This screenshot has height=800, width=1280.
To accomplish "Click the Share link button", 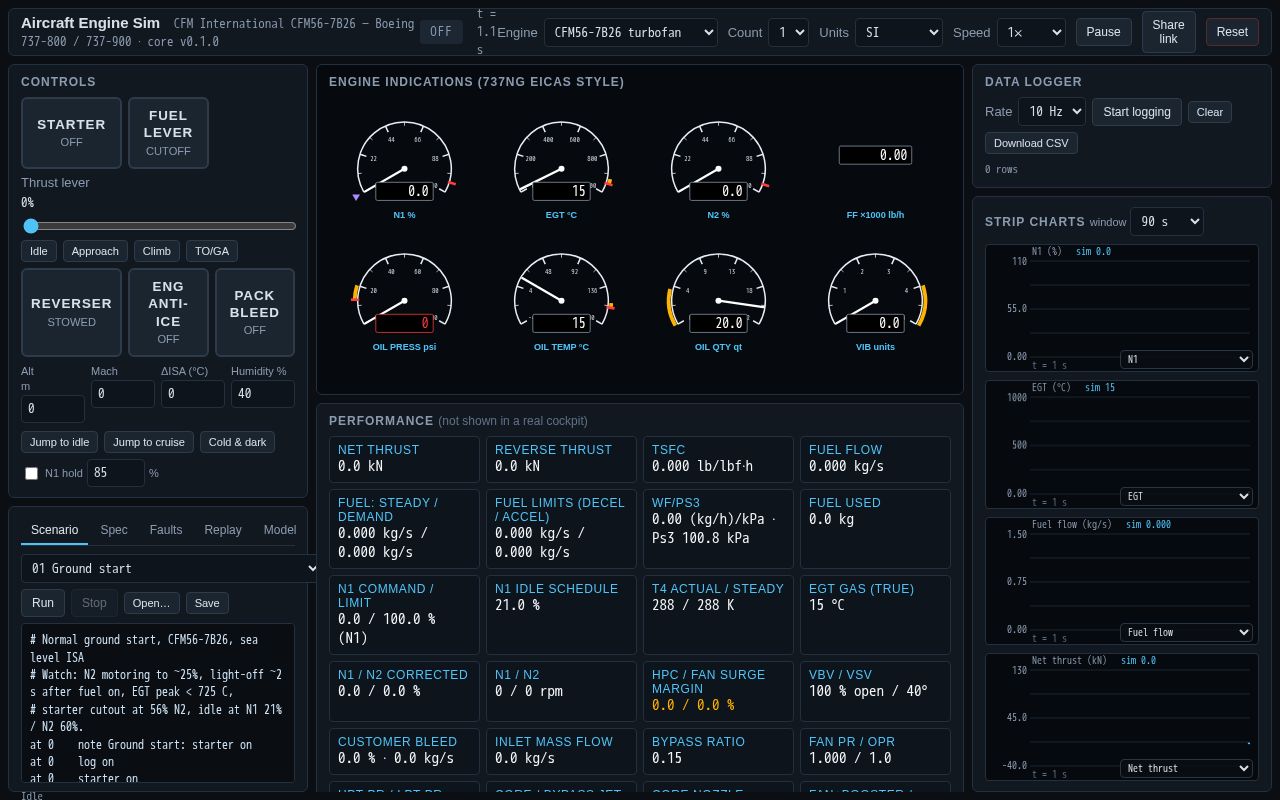I will 1168,32.
